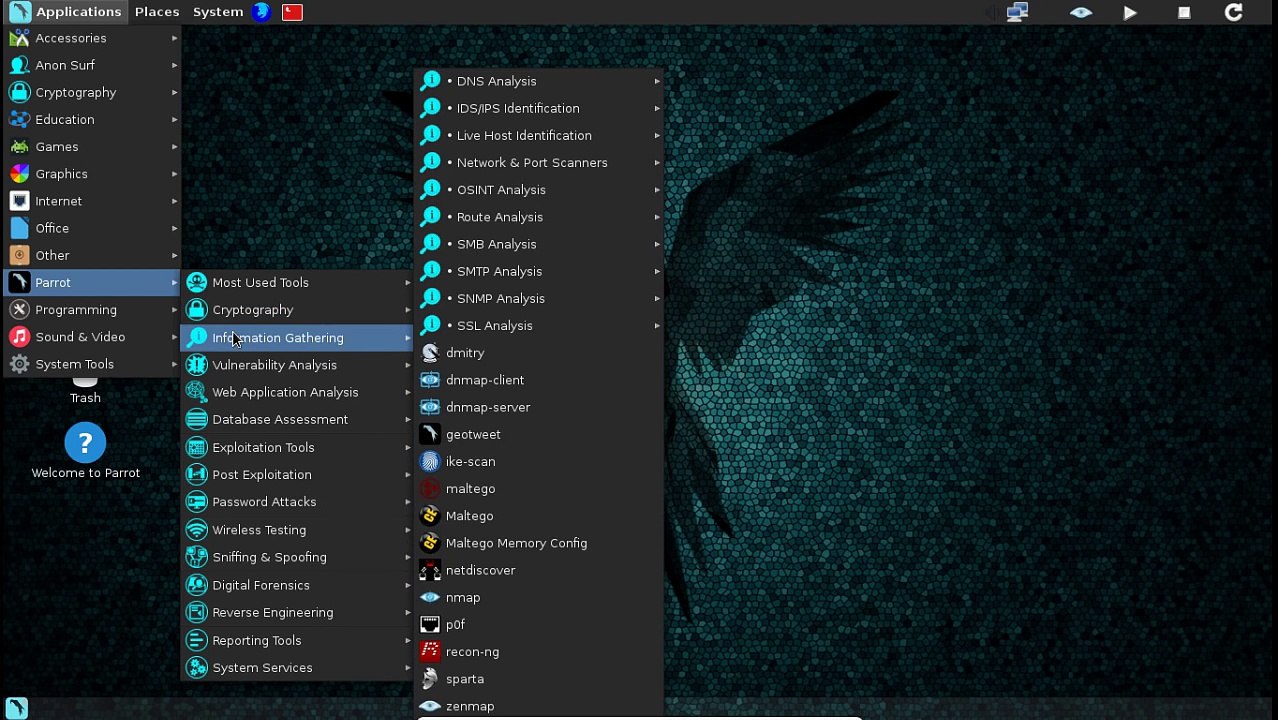Expand the Accessories submenu arrow
This screenshot has width=1278, height=720.
point(174,38)
